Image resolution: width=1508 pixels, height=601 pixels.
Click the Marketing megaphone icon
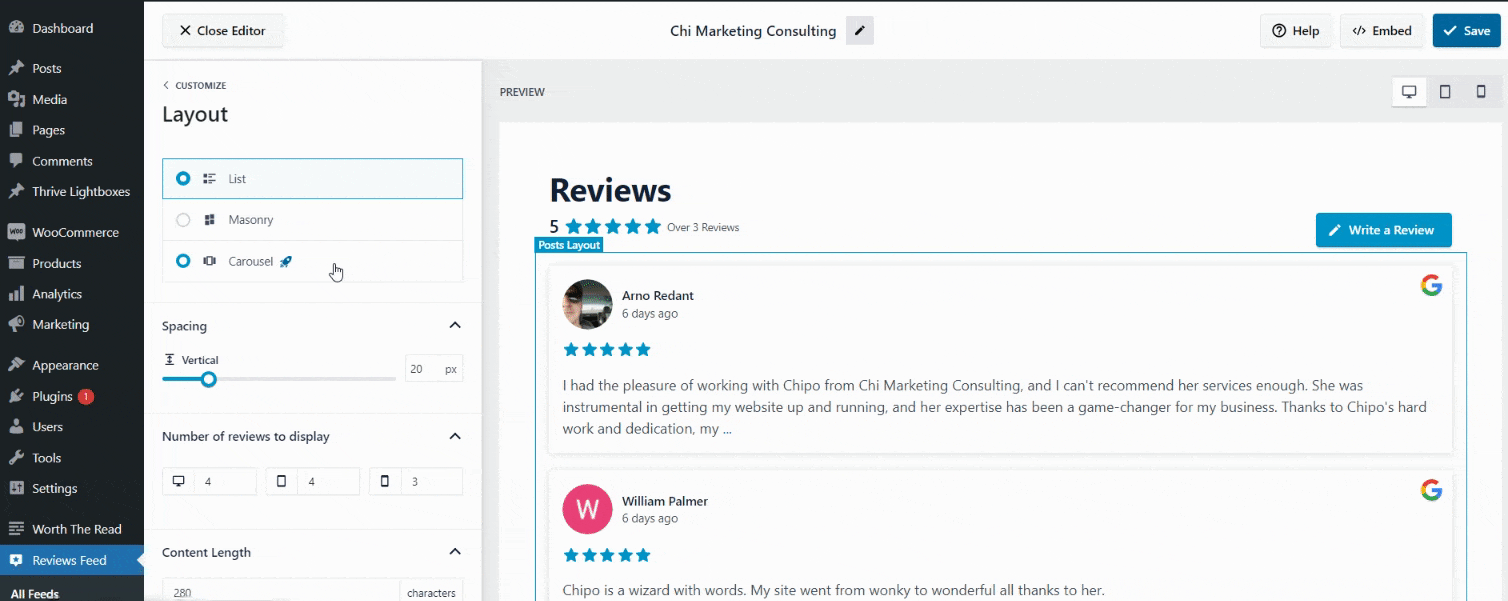pyautogui.click(x=16, y=324)
